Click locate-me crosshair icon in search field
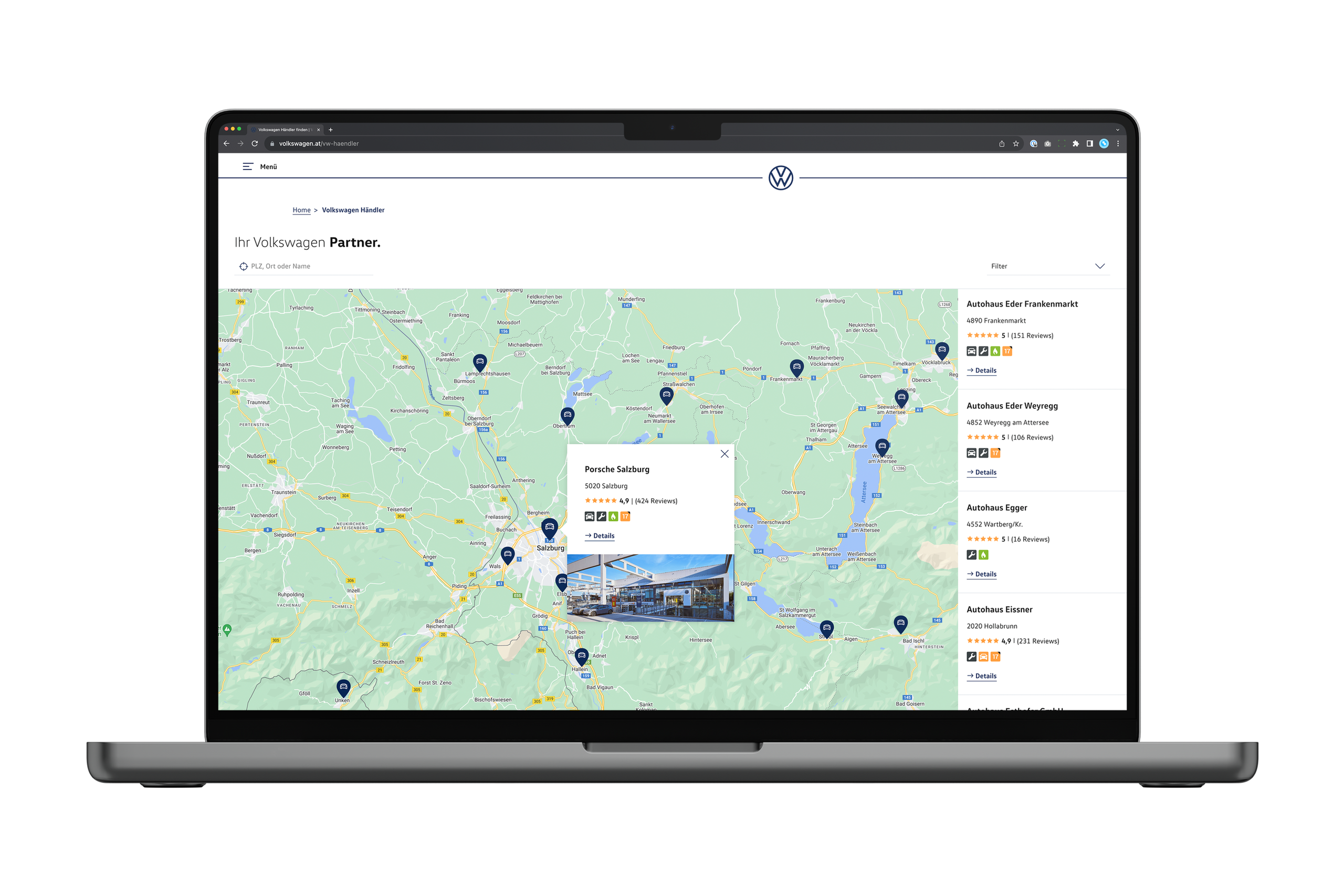This screenshot has height=896, width=1344. tap(244, 266)
